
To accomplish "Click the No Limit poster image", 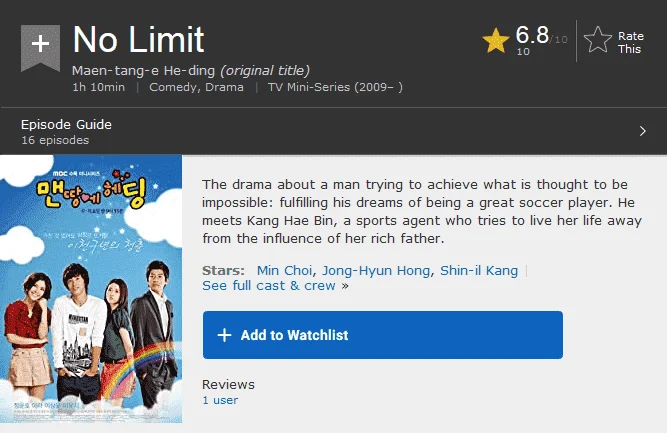I will pyautogui.click(x=91, y=289).
